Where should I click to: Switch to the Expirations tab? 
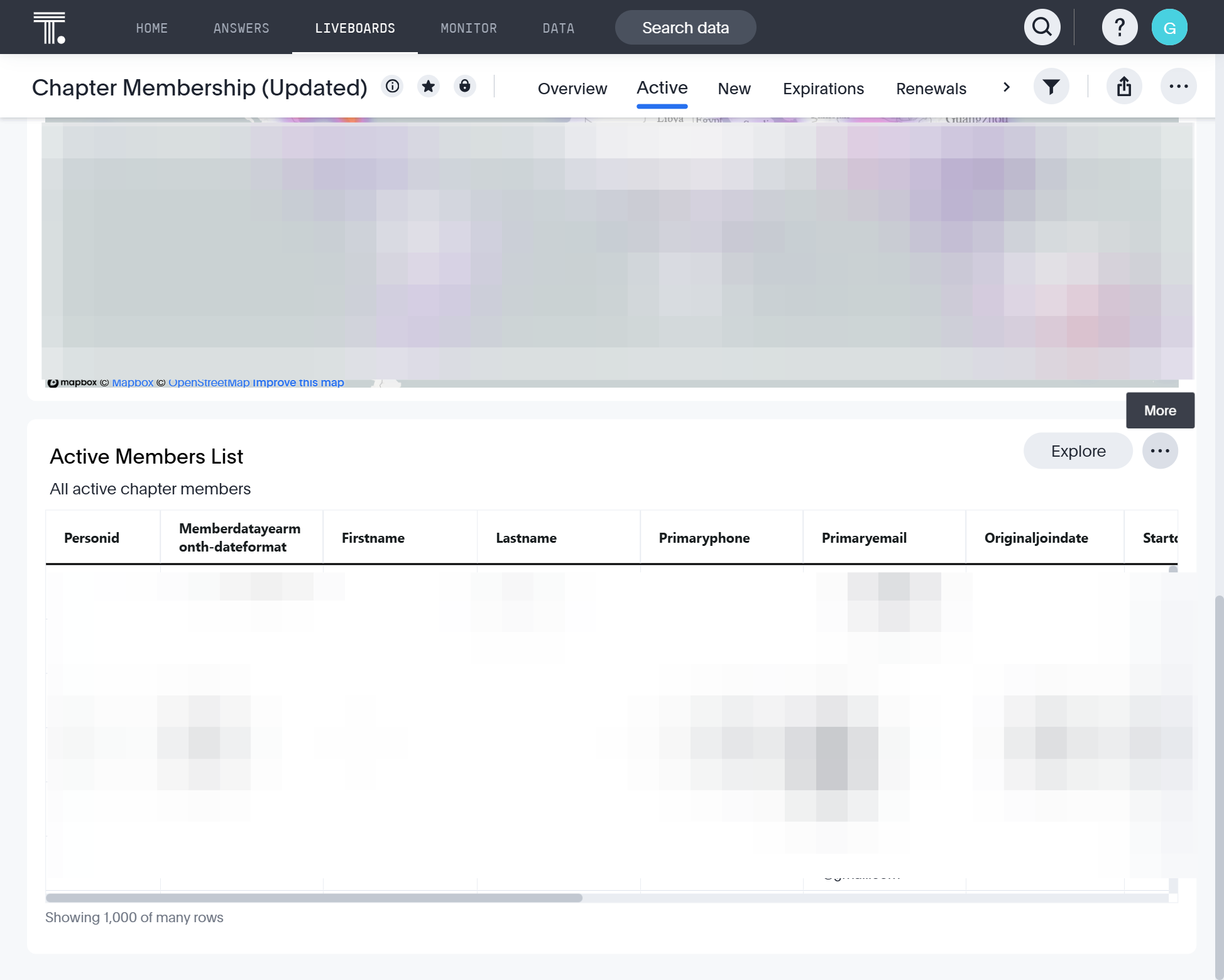[x=823, y=89]
